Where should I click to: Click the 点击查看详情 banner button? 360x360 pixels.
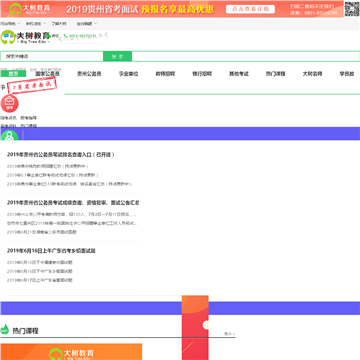(250, 9)
